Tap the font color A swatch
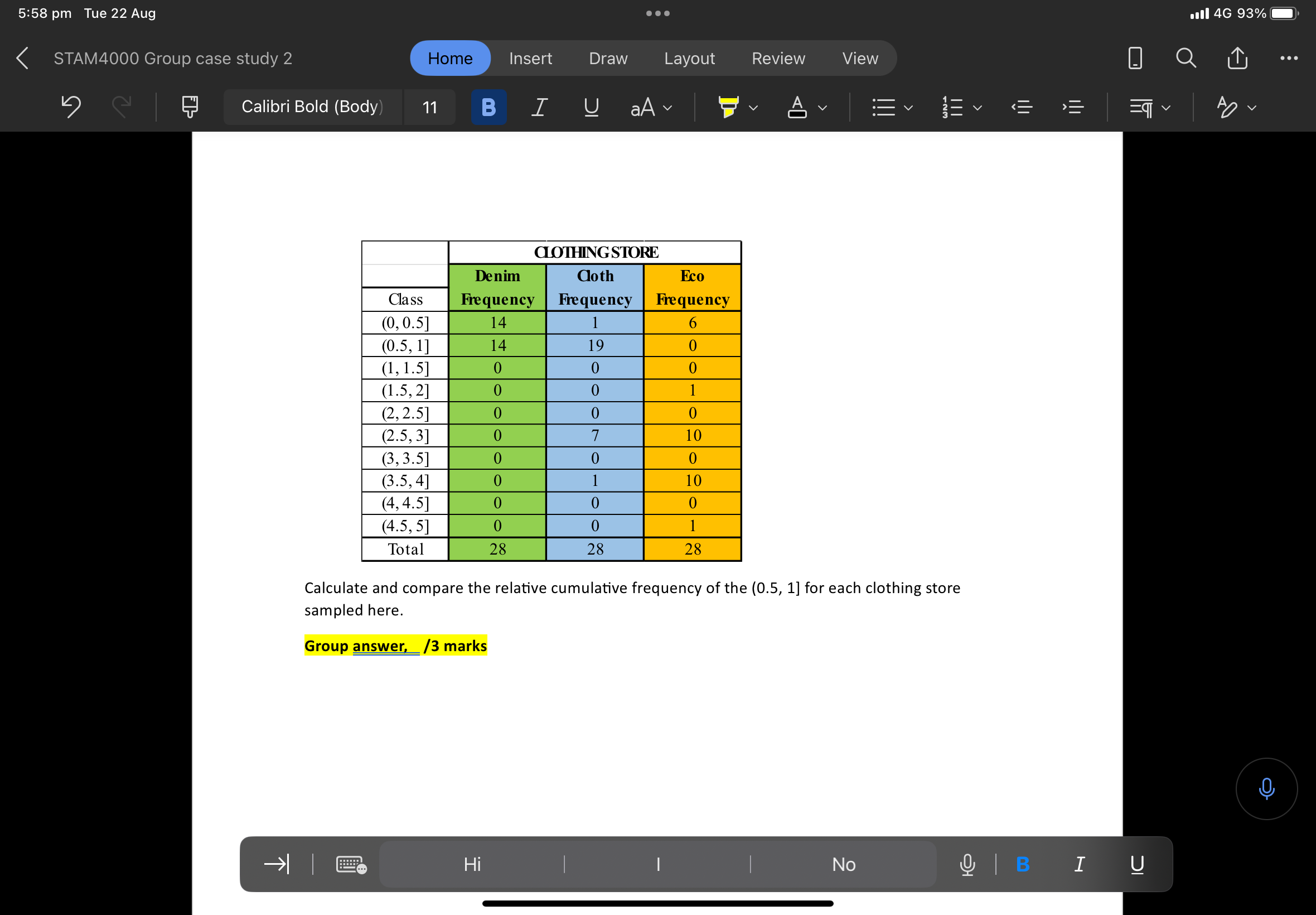 click(797, 107)
